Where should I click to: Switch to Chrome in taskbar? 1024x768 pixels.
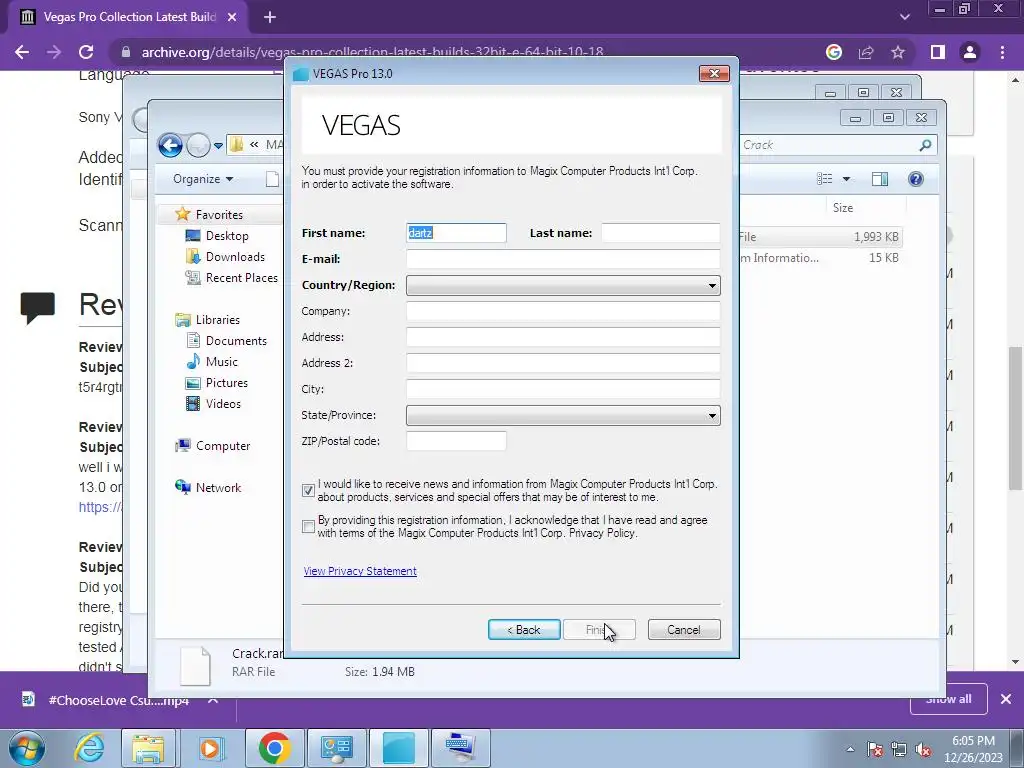(x=274, y=748)
